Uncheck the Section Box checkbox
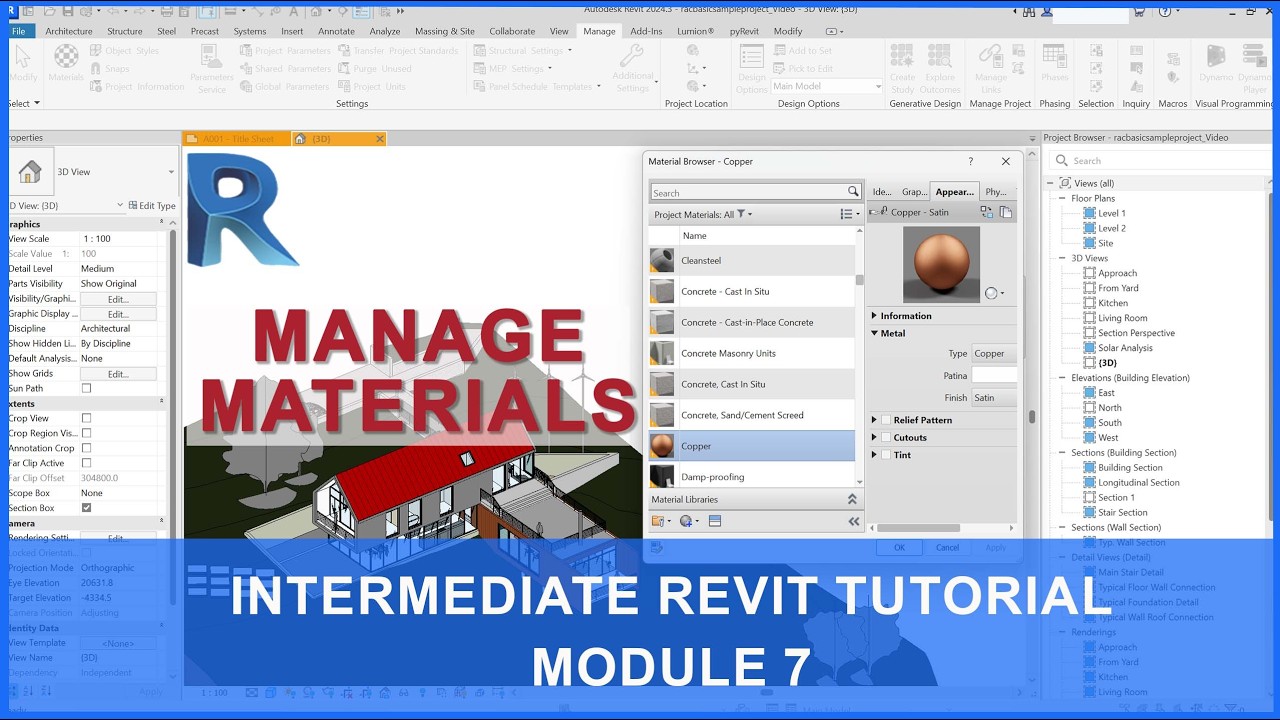Screen dimensions: 1280x720 (x=86, y=508)
